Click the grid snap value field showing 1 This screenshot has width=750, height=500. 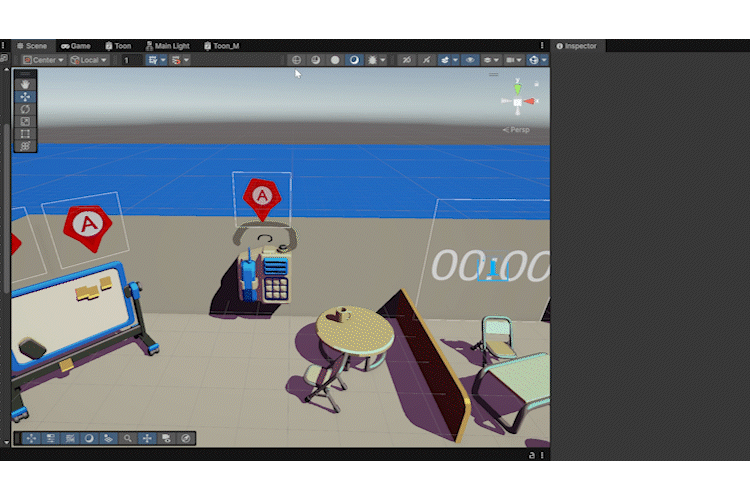[131, 60]
